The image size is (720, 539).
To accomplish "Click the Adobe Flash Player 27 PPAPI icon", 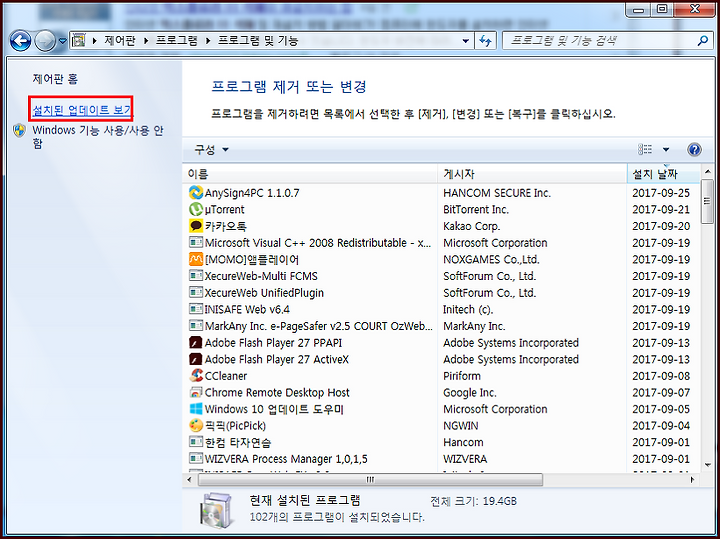I will pyautogui.click(x=196, y=342).
